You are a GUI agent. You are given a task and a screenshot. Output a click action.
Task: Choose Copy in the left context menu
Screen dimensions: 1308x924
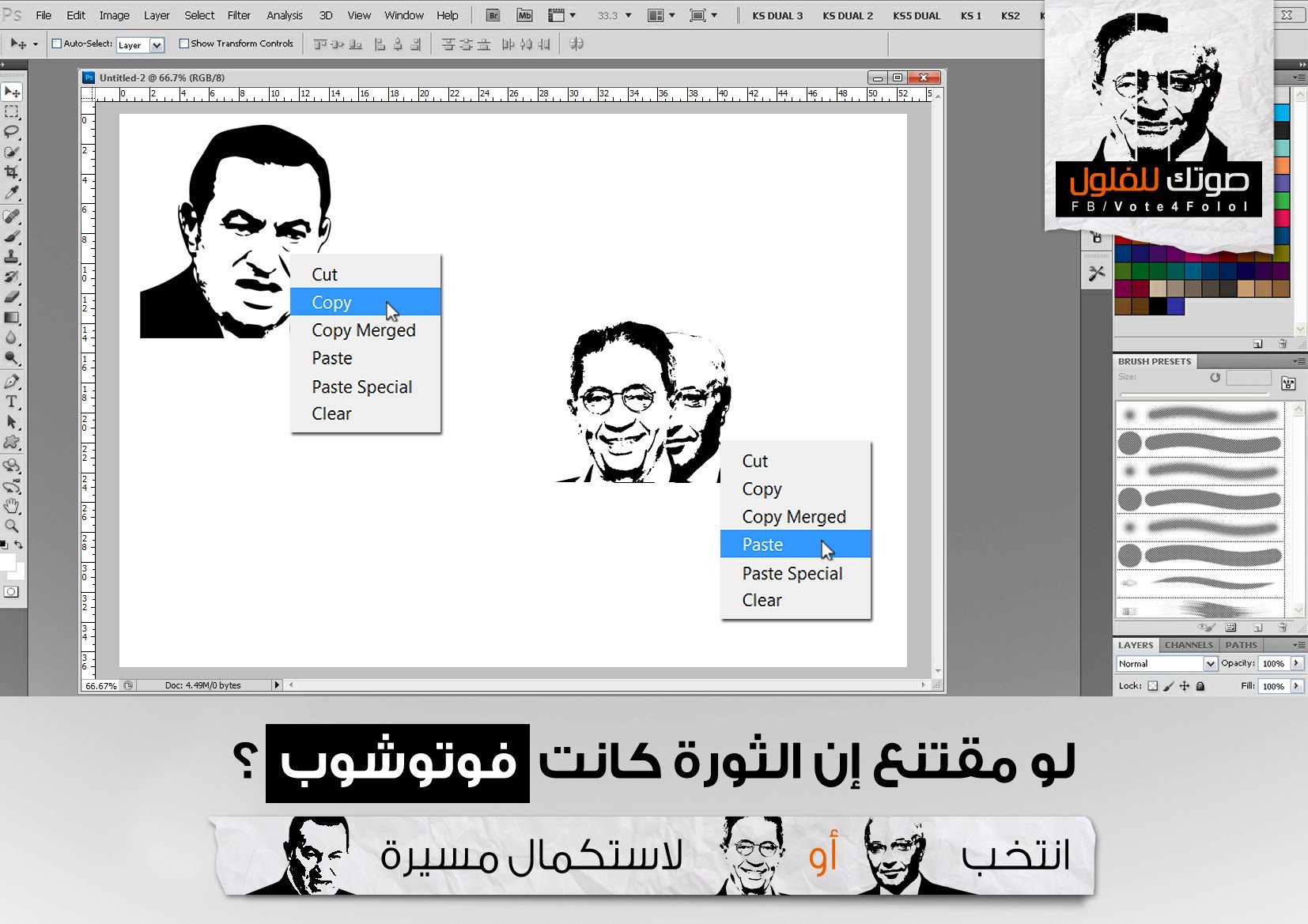click(365, 302)
